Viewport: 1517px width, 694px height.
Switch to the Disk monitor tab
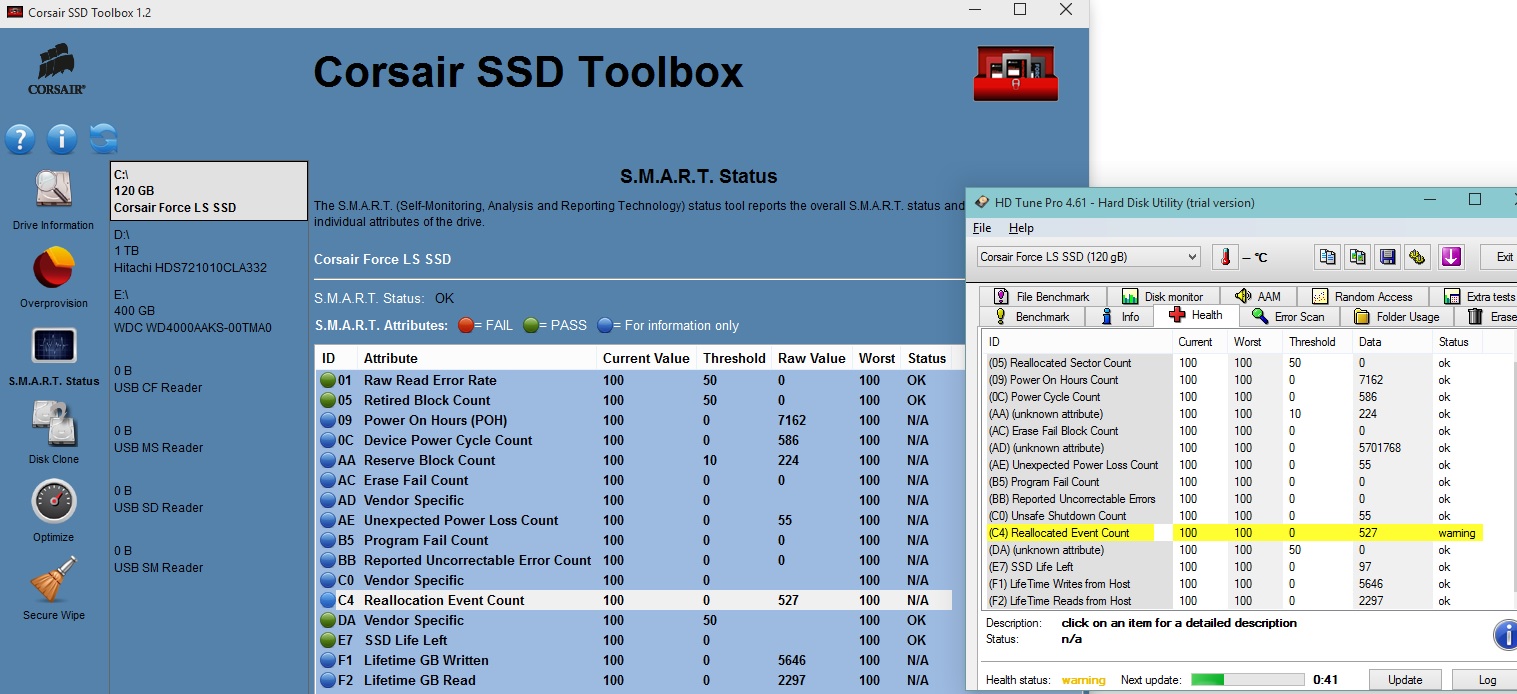click(x=1162, y=296)
